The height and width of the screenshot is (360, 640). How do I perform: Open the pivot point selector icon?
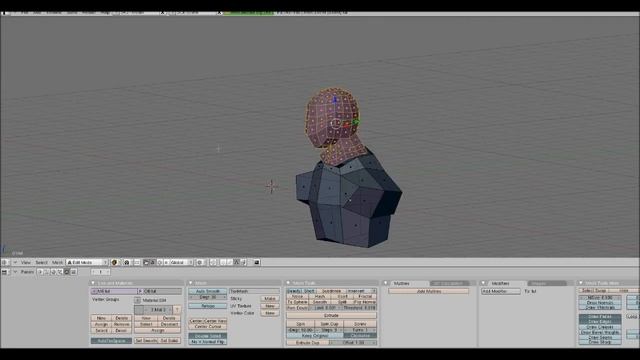127,262
